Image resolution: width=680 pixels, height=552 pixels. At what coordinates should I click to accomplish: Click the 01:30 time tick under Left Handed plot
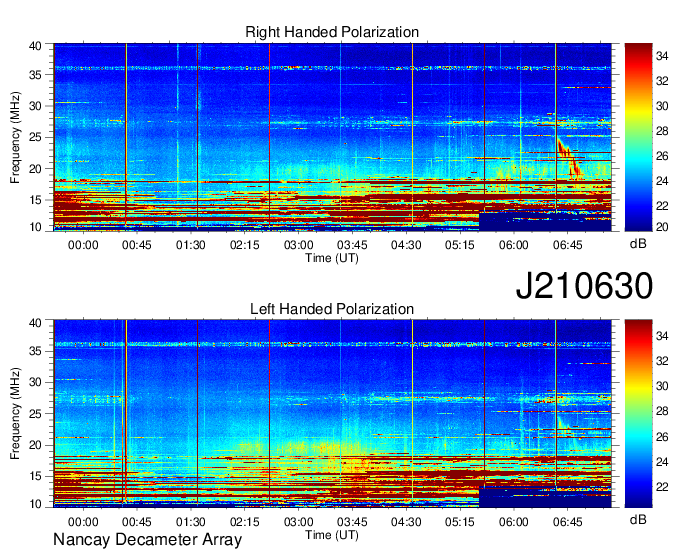tap(190, 522)
